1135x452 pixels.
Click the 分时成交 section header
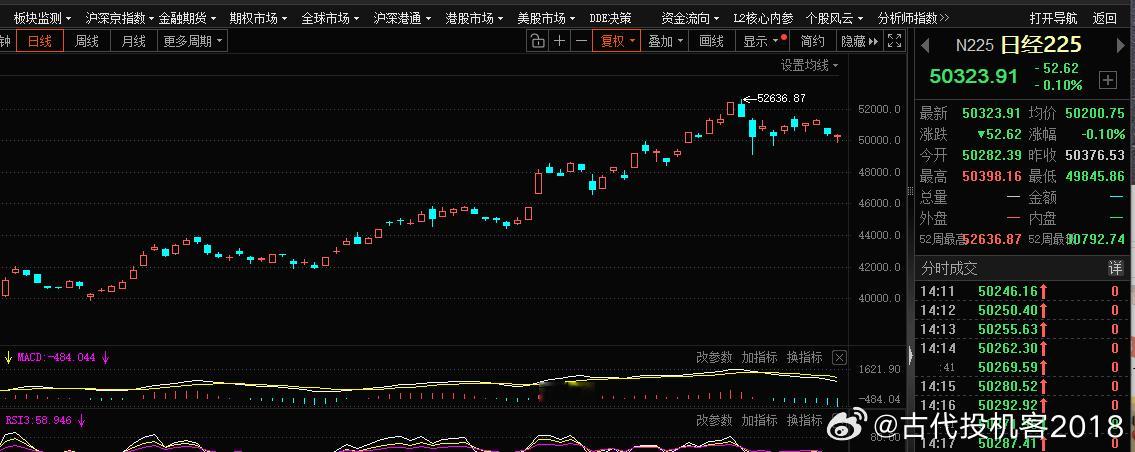coord(949,268)
